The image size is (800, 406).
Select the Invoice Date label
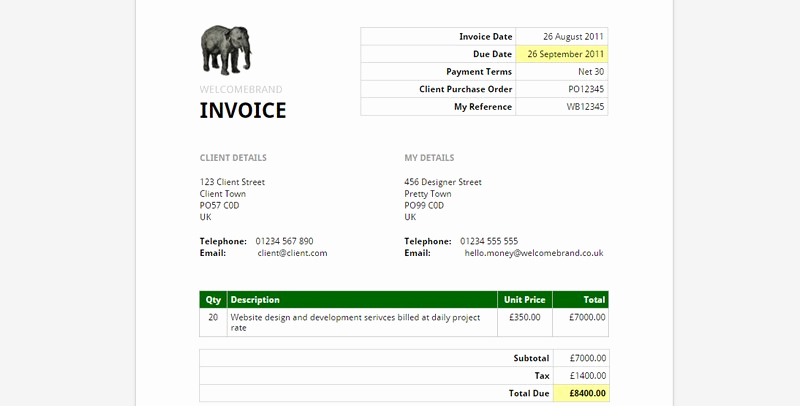(485, 37)
